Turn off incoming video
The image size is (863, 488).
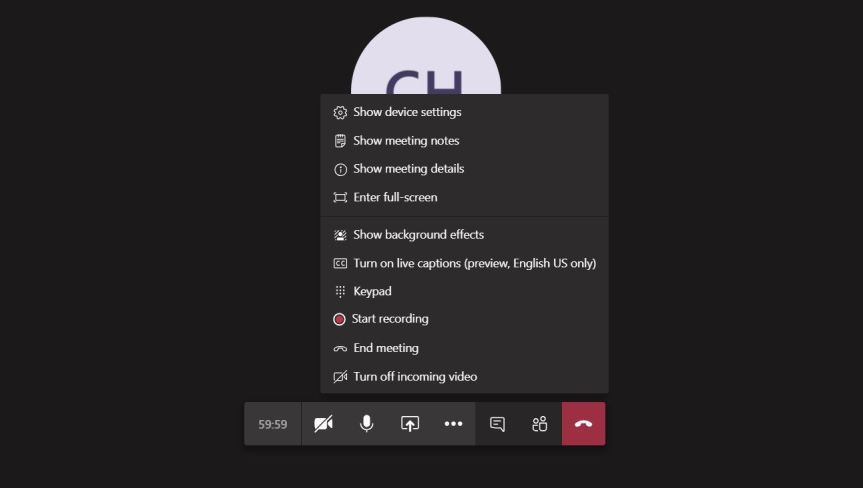coord(415,377)
